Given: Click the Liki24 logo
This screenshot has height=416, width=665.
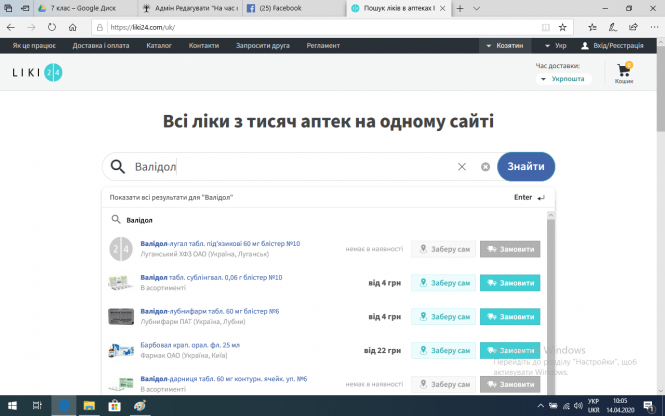Looking at the screenshot, I should (37, 73).
